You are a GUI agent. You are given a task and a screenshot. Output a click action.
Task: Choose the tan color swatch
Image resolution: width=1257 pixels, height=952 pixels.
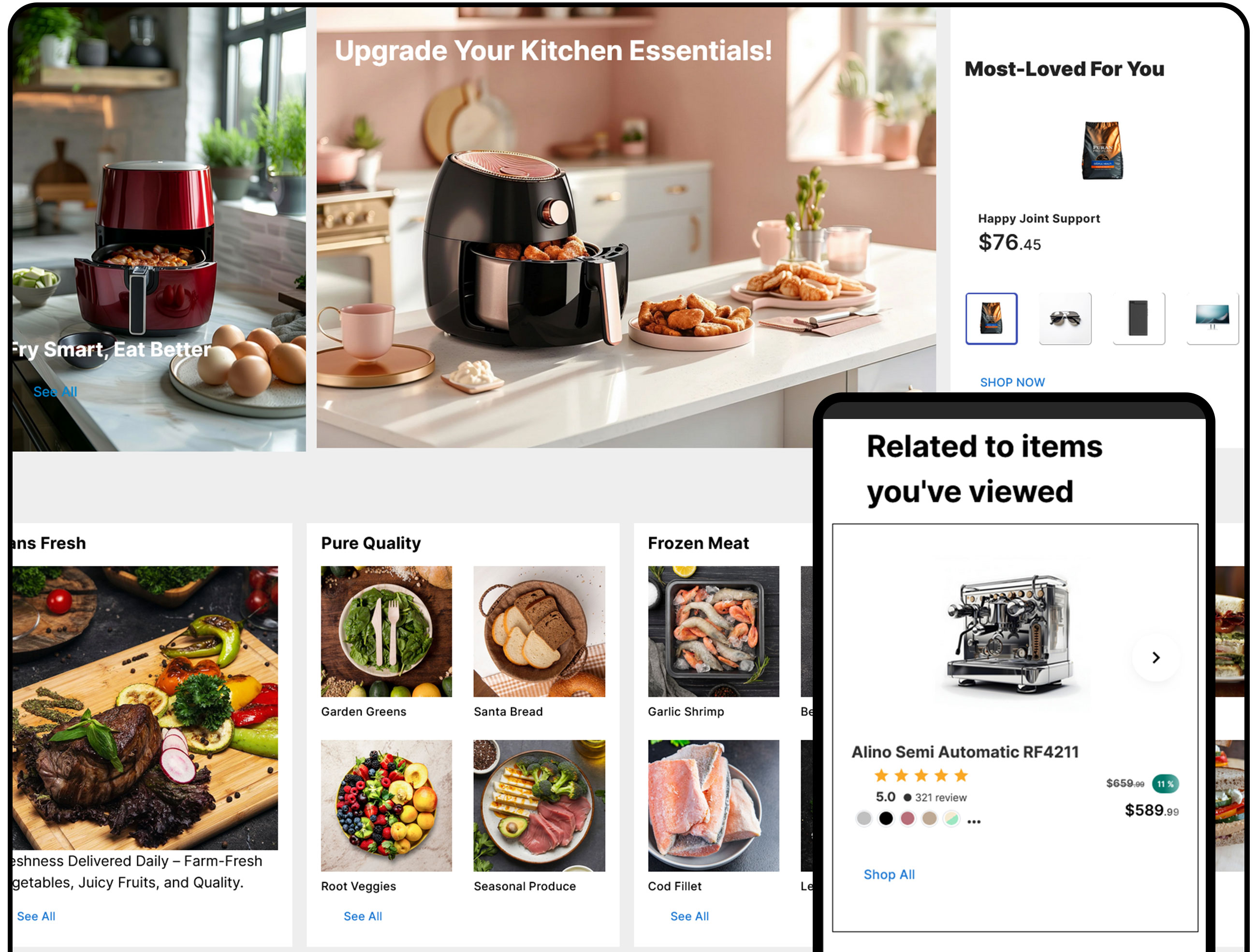(x=929, y=819)
